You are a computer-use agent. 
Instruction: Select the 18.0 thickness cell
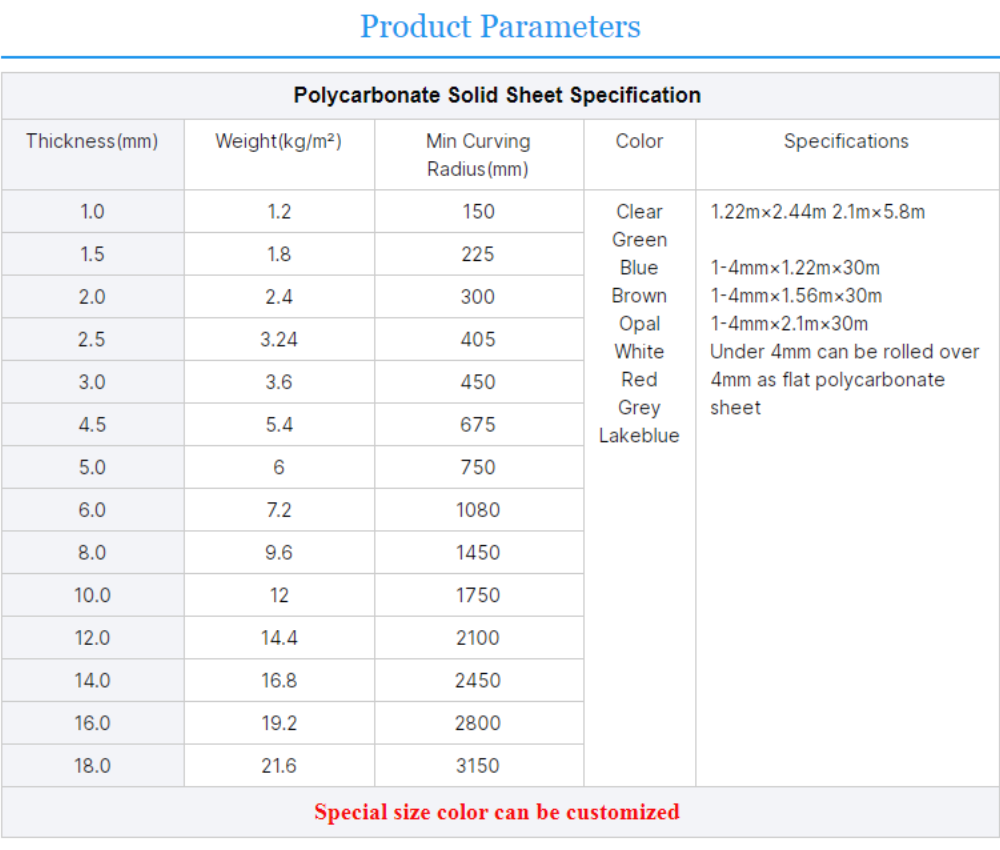coord(92,766)
